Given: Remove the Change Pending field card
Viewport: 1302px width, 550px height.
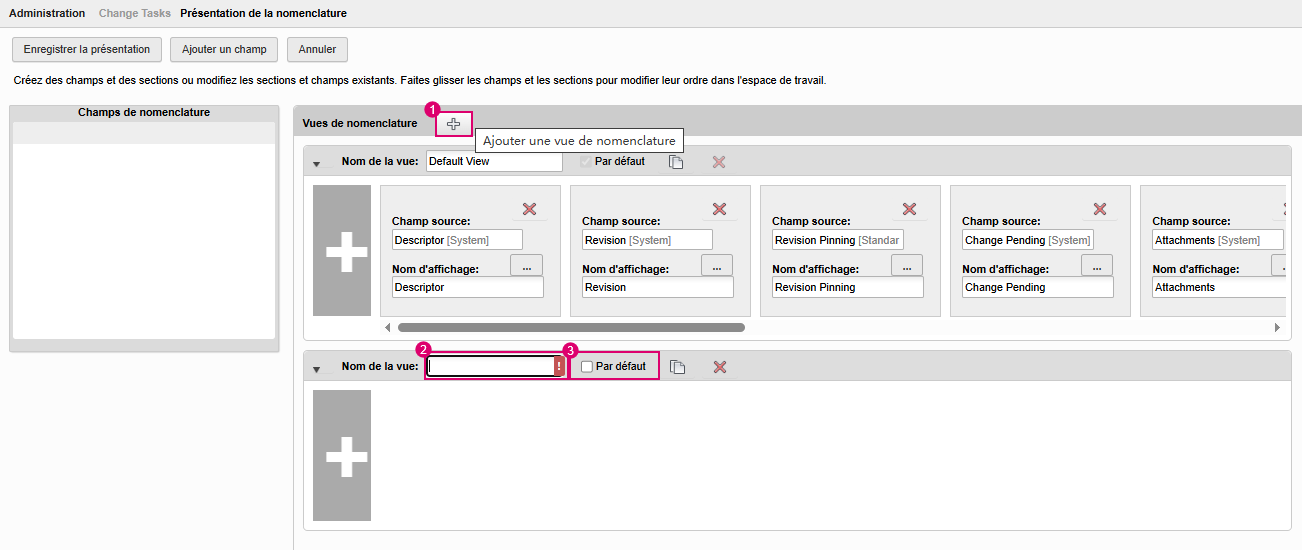Looking at the screenshot, I should click(x=1099, y=209).
